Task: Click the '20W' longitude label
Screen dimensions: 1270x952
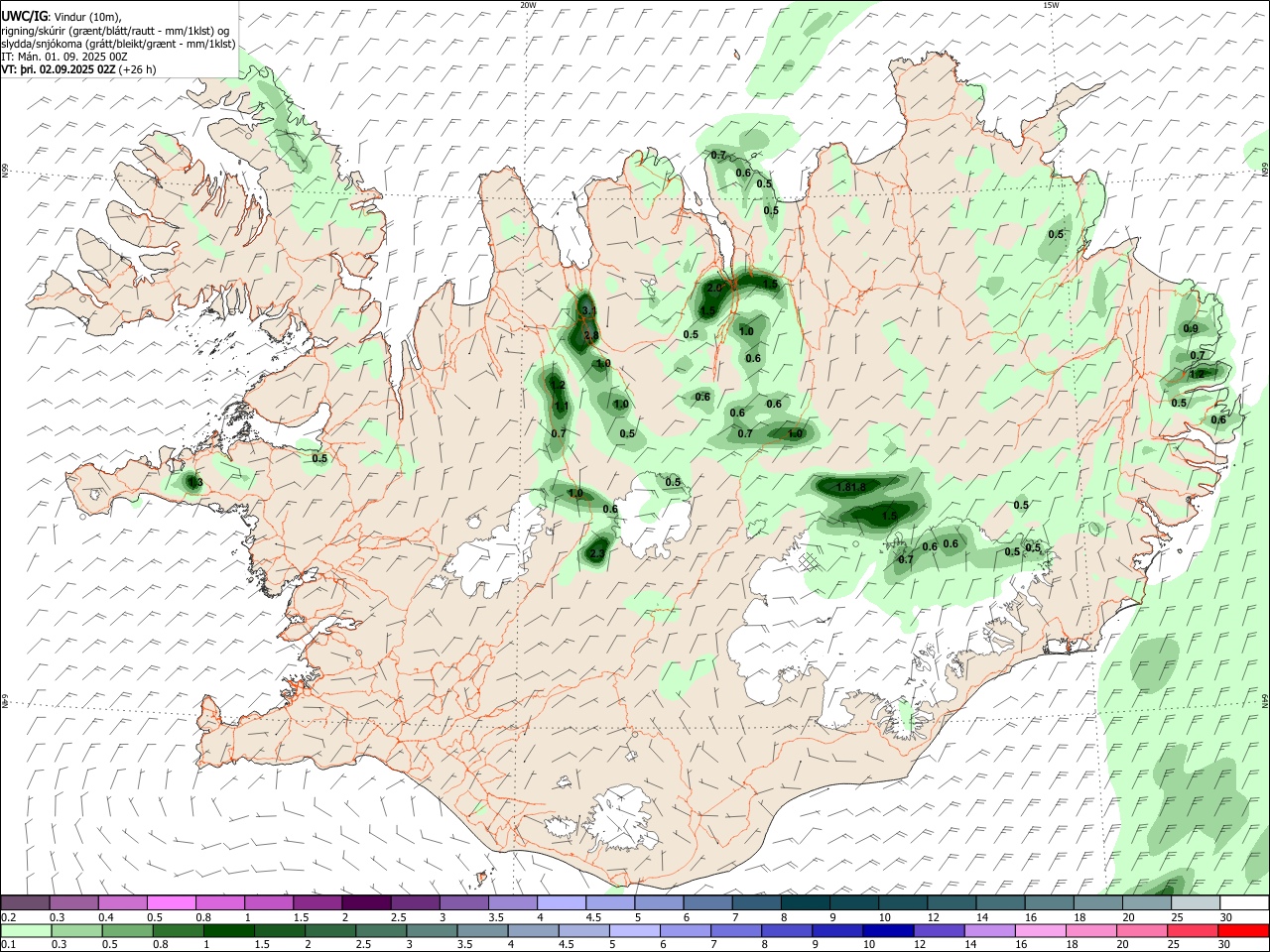Action: [528, 5]
